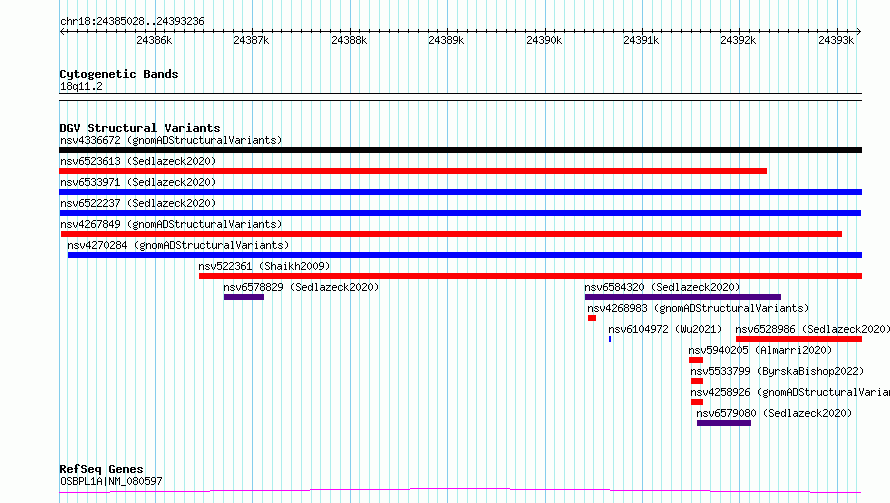Viewport: 890px width, 503px height.
Task: Select the nsv6522237 blue variant bar
Action: point(460,213)
